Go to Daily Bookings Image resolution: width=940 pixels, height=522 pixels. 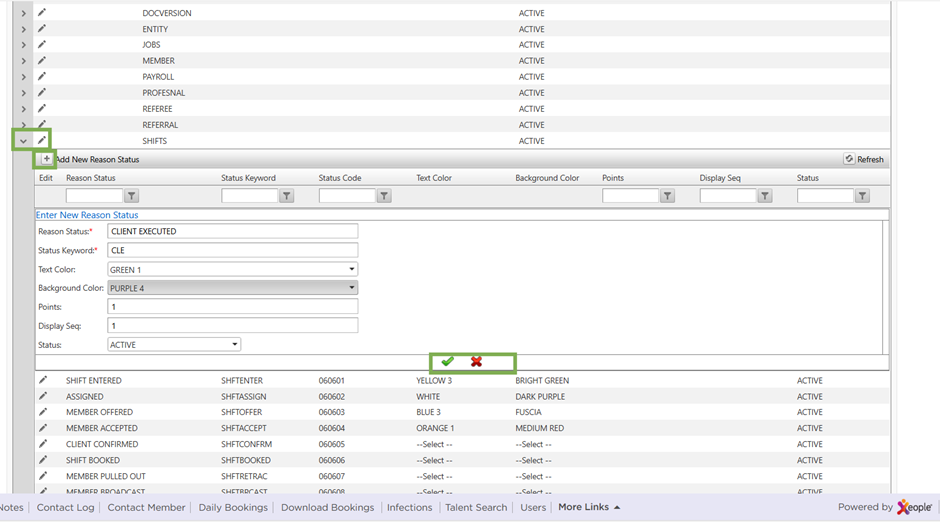[233, 507]
